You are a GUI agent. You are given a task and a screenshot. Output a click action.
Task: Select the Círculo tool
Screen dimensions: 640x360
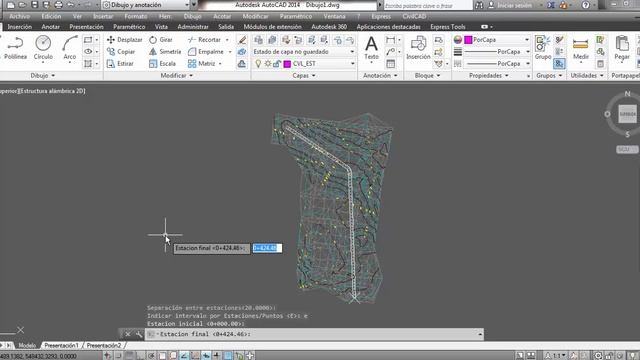click(43, 48)
